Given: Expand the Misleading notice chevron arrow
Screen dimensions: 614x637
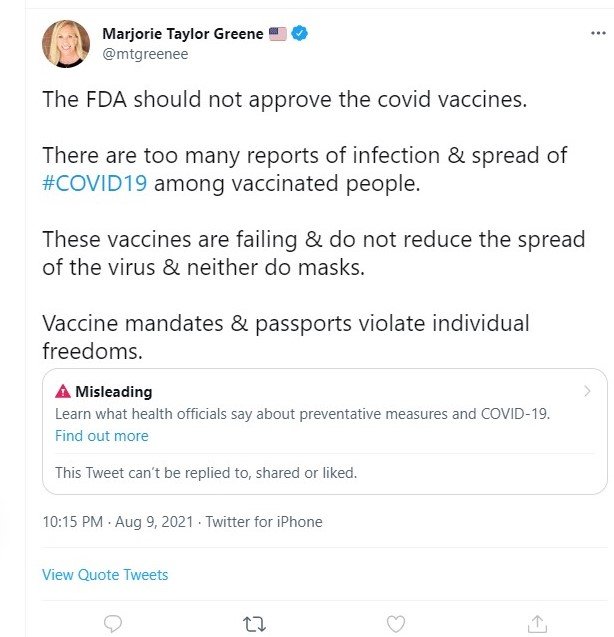Looking at the screenshot, I should tap(587, 391).
